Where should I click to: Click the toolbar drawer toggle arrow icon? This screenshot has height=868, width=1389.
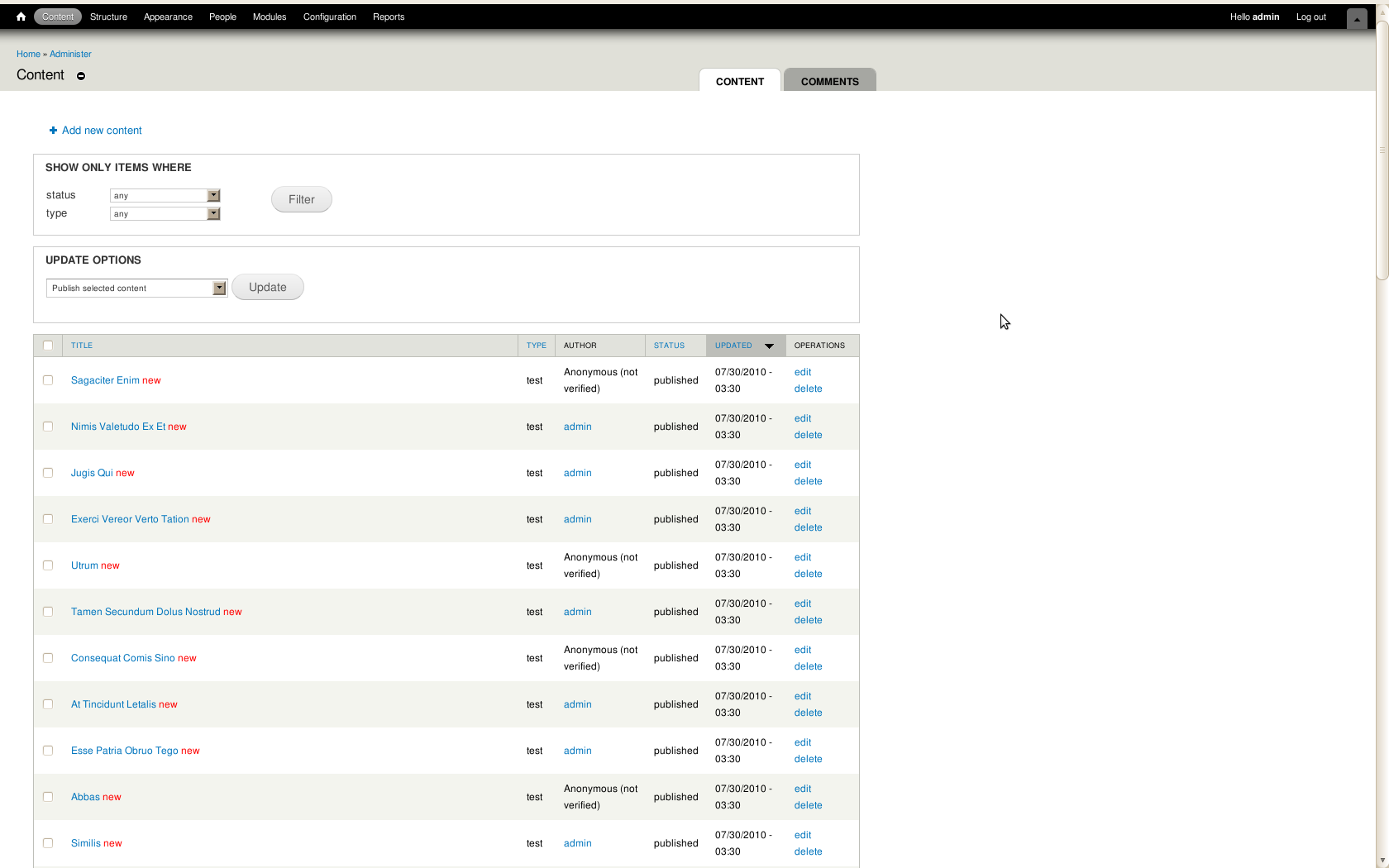click(x=1357, y=18)
